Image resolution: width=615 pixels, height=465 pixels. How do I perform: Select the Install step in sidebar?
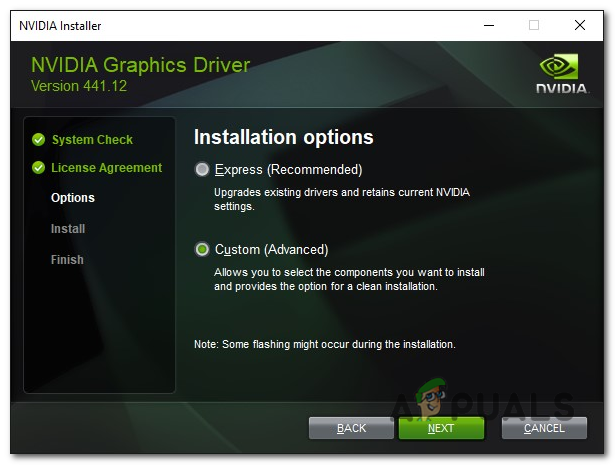(x=68, y=229)
